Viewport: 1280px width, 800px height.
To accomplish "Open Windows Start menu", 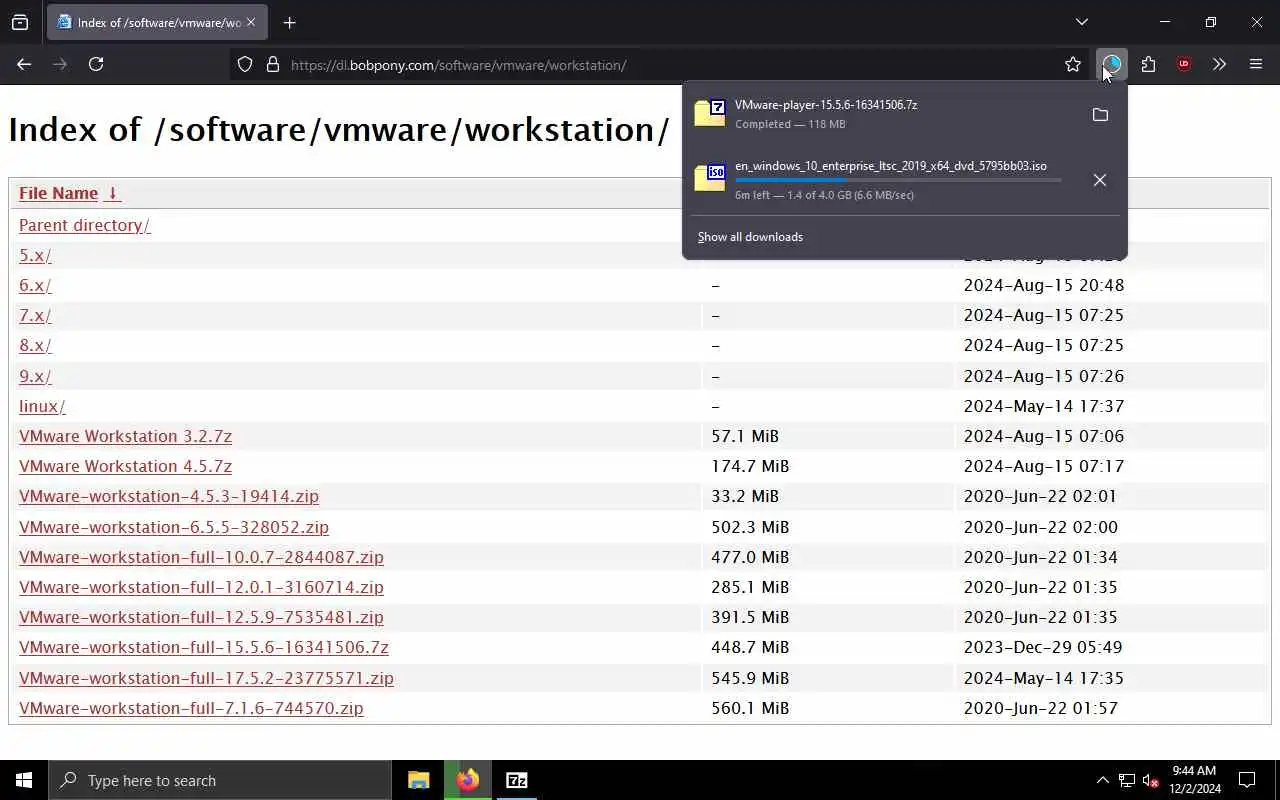I will [x=24, y=780].
